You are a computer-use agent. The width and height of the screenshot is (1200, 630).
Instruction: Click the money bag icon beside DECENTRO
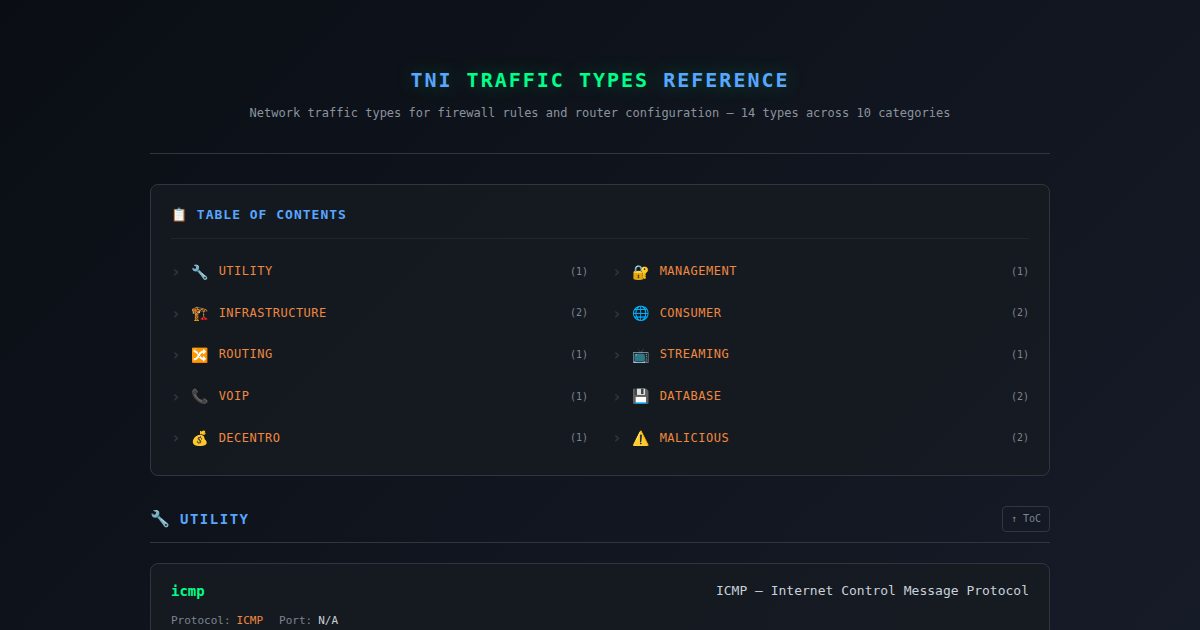200,438
